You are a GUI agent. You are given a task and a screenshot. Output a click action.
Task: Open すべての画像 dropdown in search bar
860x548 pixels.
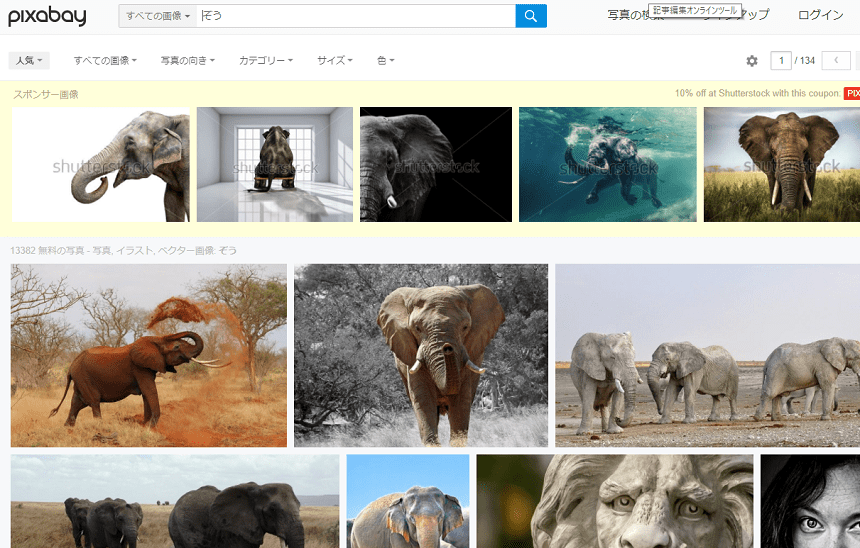click(158, 16)
